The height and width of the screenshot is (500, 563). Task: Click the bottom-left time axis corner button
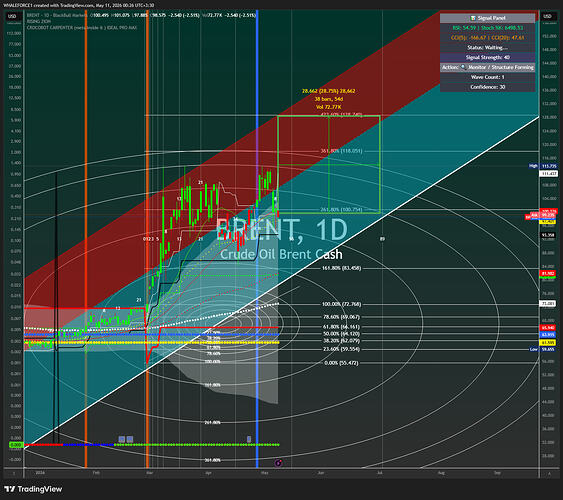(14, 473)
